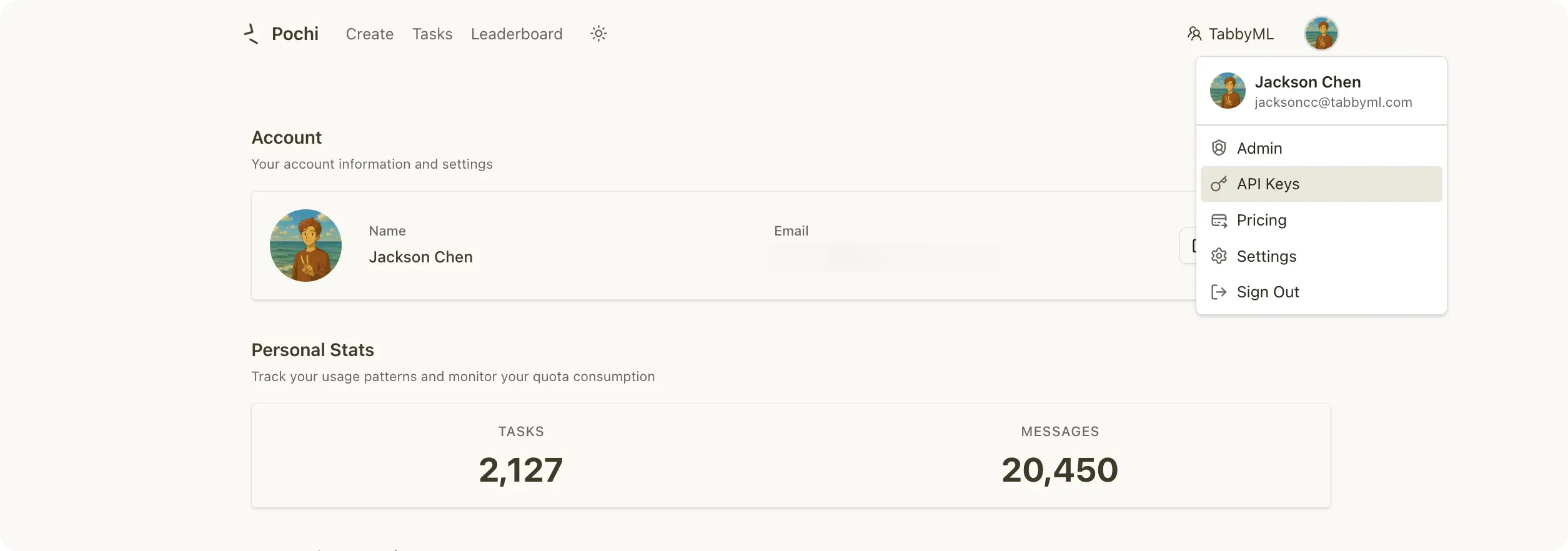Image resolution: width=1568 pixels, height=551 pixels.
Task: Click the large Account profile picture
Action: pos(305,246)
